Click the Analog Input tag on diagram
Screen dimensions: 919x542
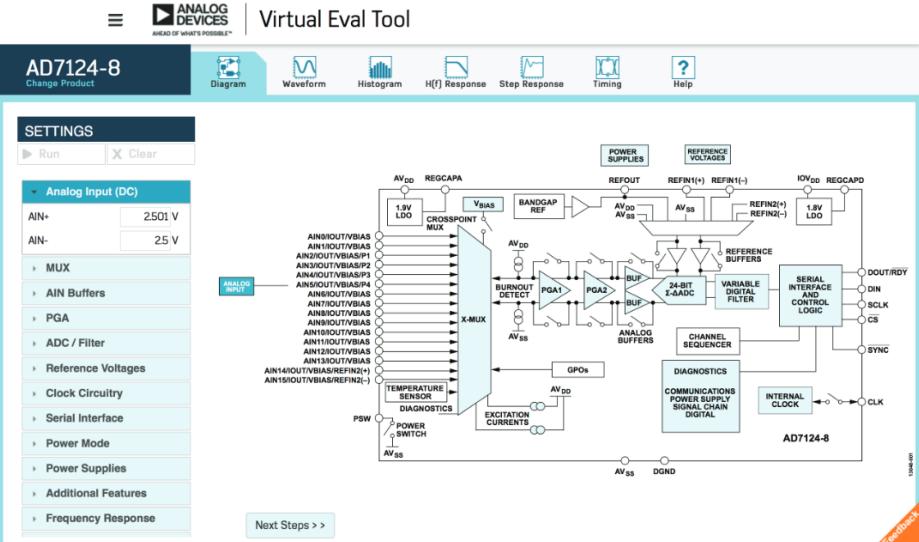[x=237, y=289]
